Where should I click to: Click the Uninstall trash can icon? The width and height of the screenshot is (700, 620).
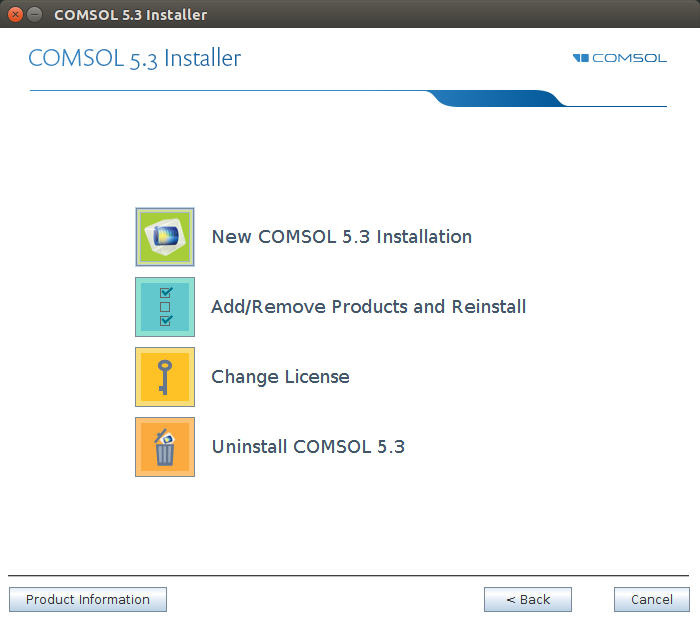[165, 447]
